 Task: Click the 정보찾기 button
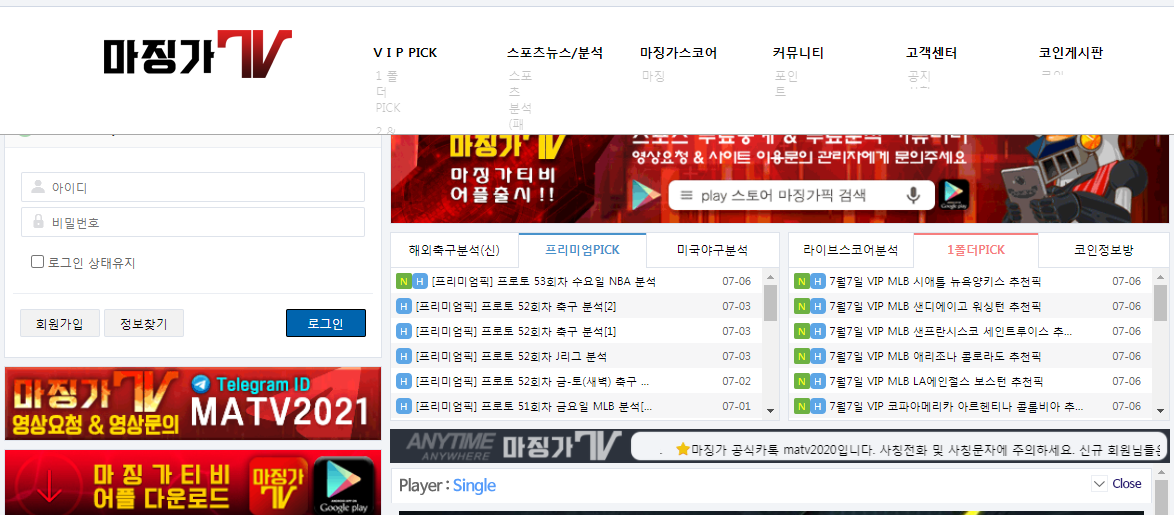tap(144, 323)
